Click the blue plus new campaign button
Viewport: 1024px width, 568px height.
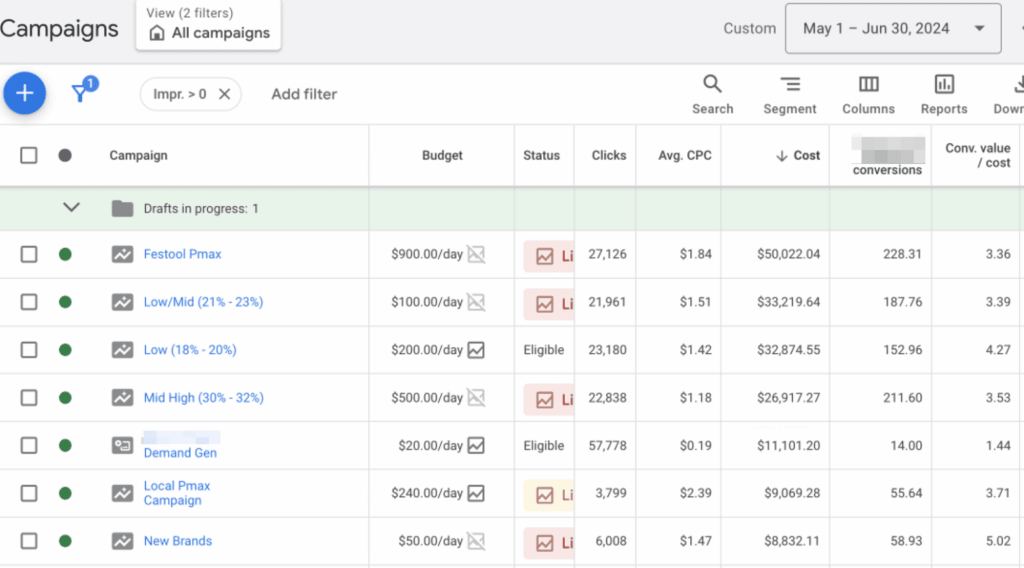tap(25, 93)
